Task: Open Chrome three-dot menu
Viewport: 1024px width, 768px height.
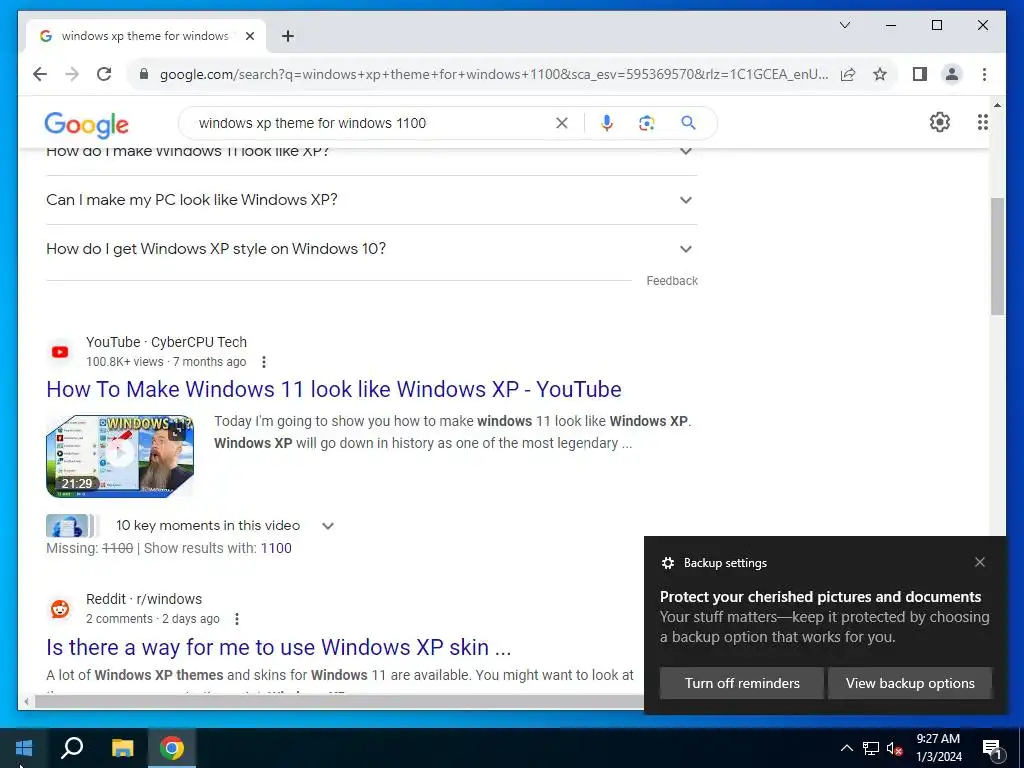Action: [x=984, y=74]
